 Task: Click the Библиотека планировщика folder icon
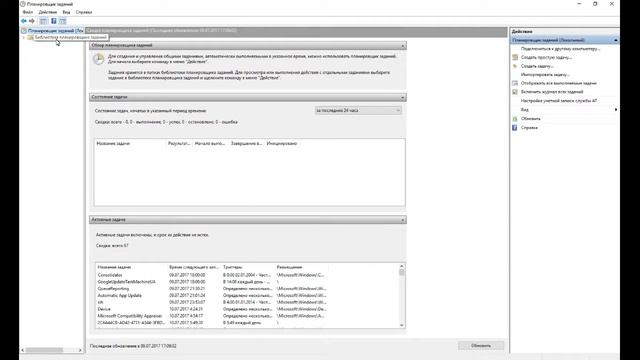30,38
